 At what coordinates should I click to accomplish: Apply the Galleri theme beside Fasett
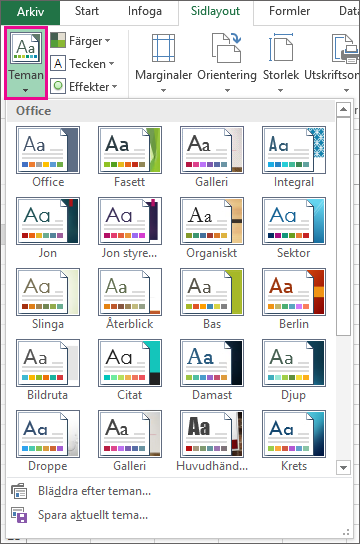click(212, 157)
